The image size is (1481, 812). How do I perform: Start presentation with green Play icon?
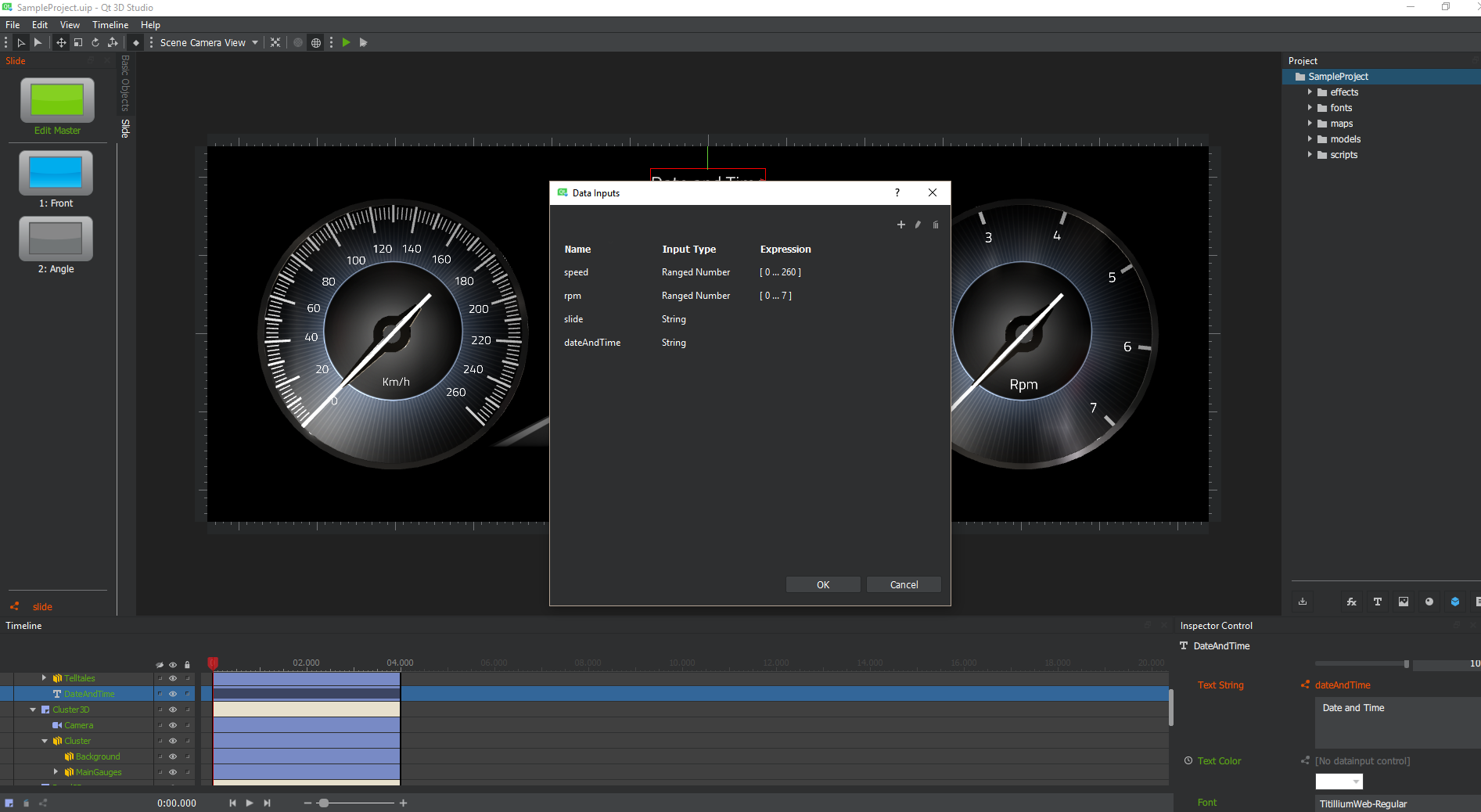pyautogui.click(x=346, y=43)
